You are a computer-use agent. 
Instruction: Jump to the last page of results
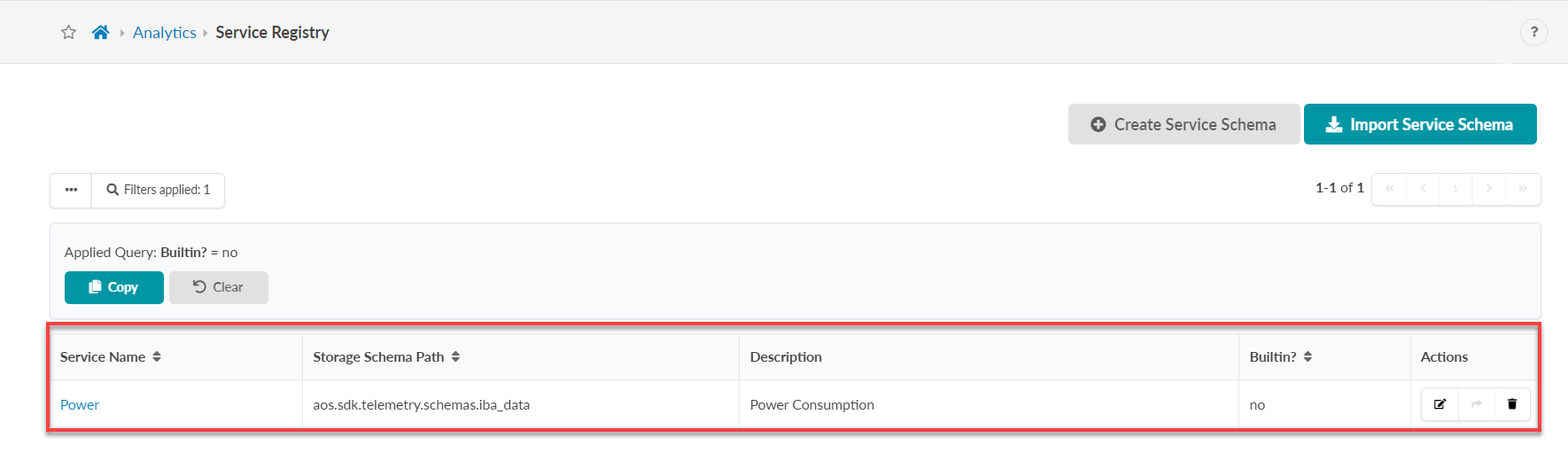[x=1523, y=189]
